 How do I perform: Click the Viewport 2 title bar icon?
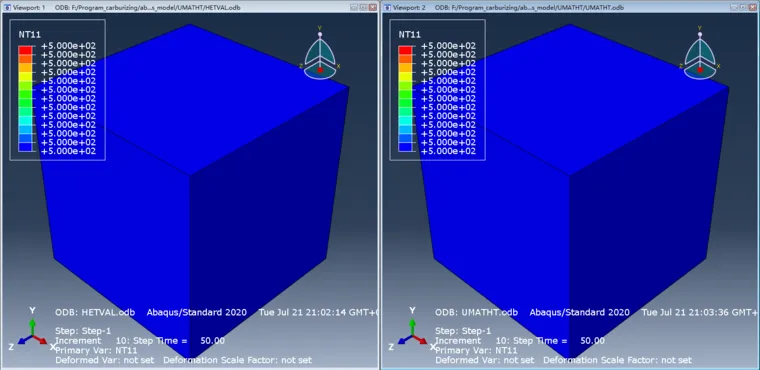pos(386,7)
